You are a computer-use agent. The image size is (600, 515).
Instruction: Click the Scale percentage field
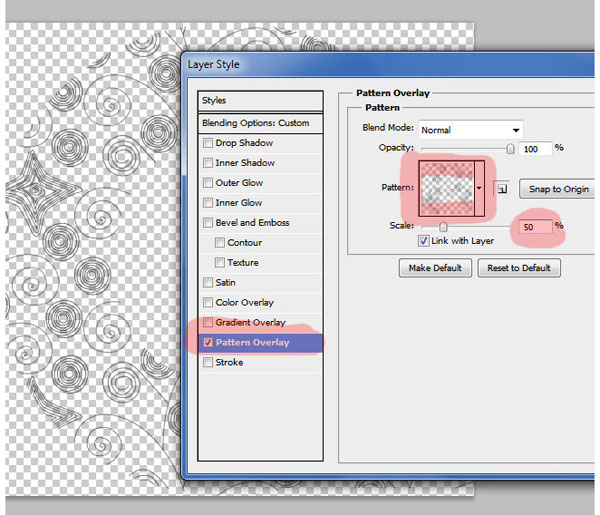(x=535, y=227)
